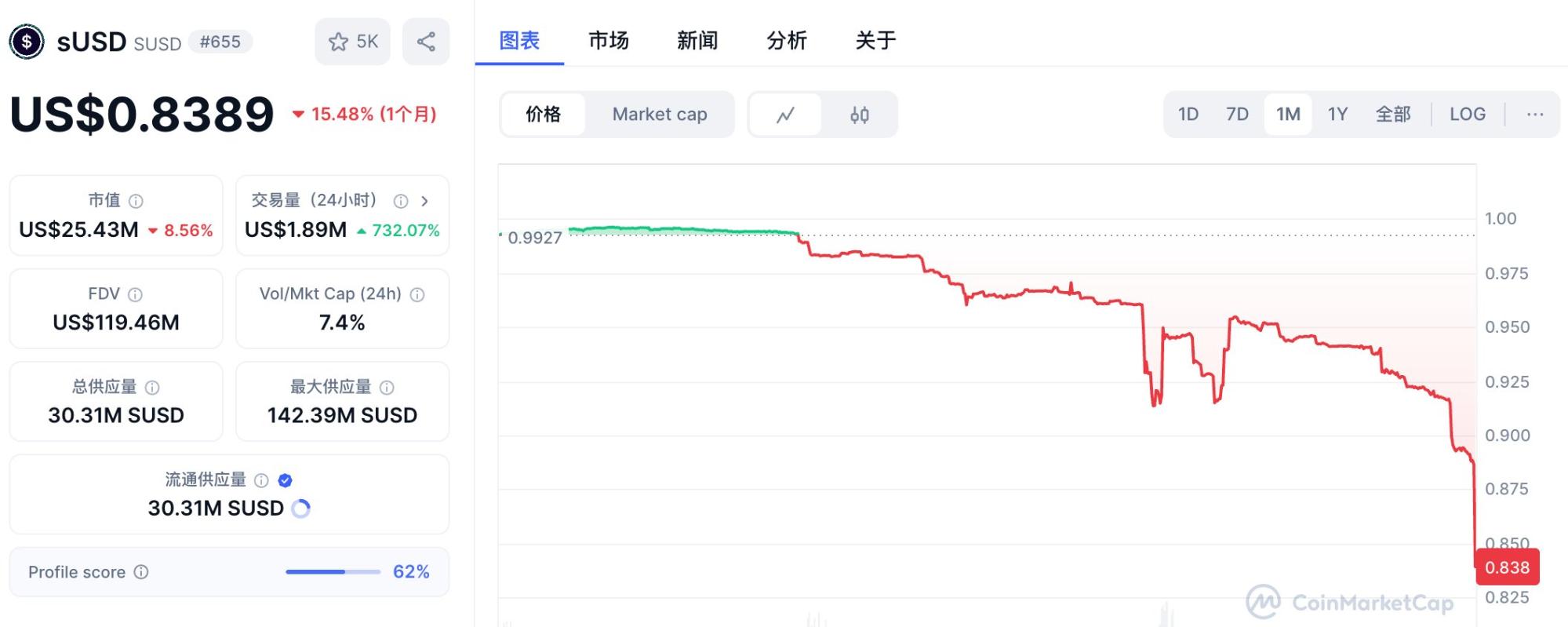Open the share icon next to watchlist
This screenshot has height=627, width=1568.
[x=425, y=42]
